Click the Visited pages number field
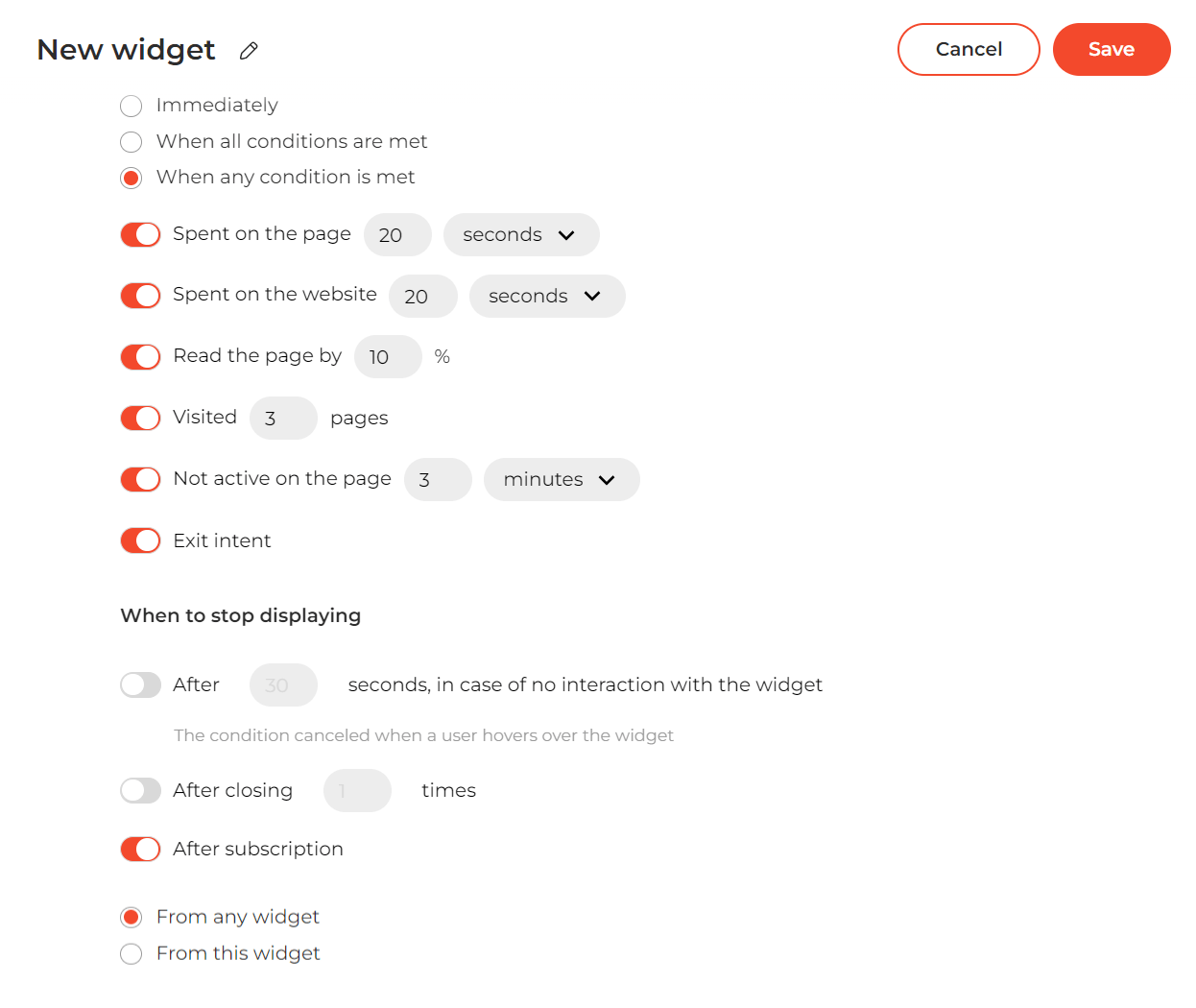The height and width of the screenshot is (1008, 1196). tap(283, 418)
